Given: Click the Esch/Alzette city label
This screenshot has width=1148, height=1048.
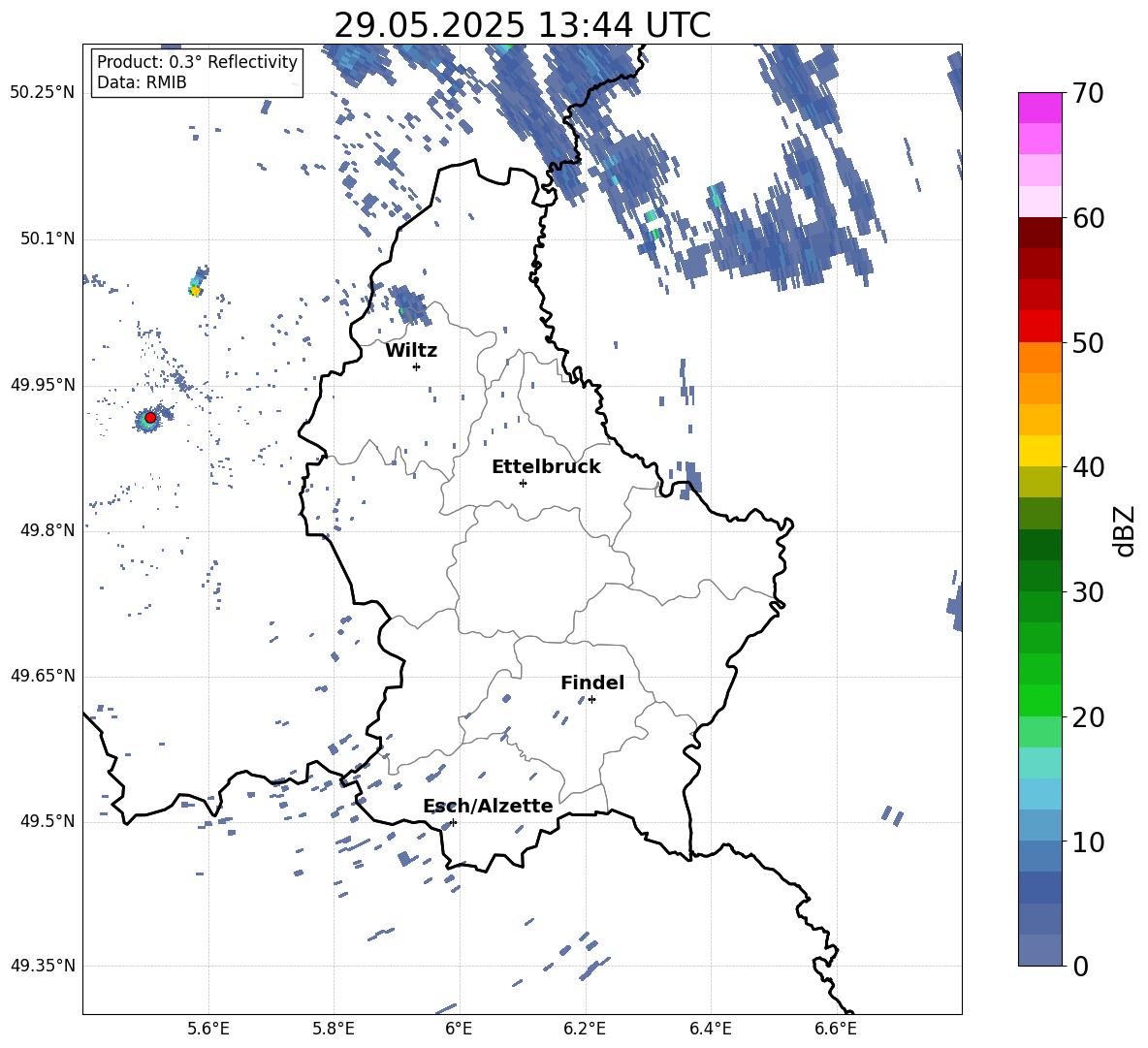Looking at the screenshot, I should [488, 806].
